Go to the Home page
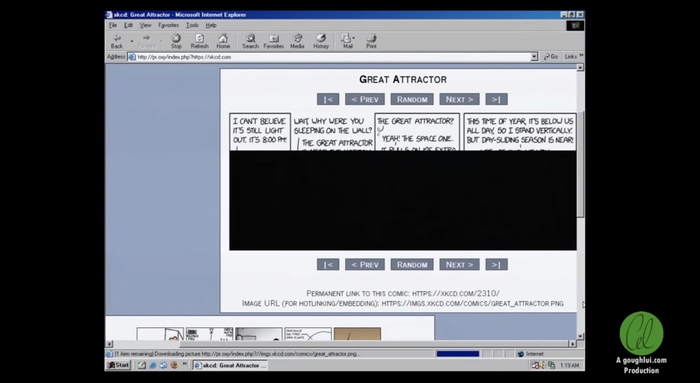The image size is (700, 383). click(223, 41)
